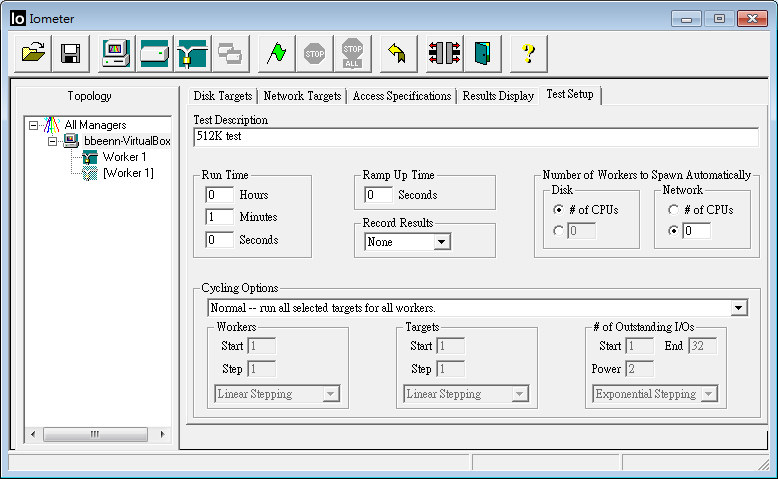Screen dimensions: 778x479
Task: Click topology scrollbar right arrow
Action: click(x=162, y=434)
